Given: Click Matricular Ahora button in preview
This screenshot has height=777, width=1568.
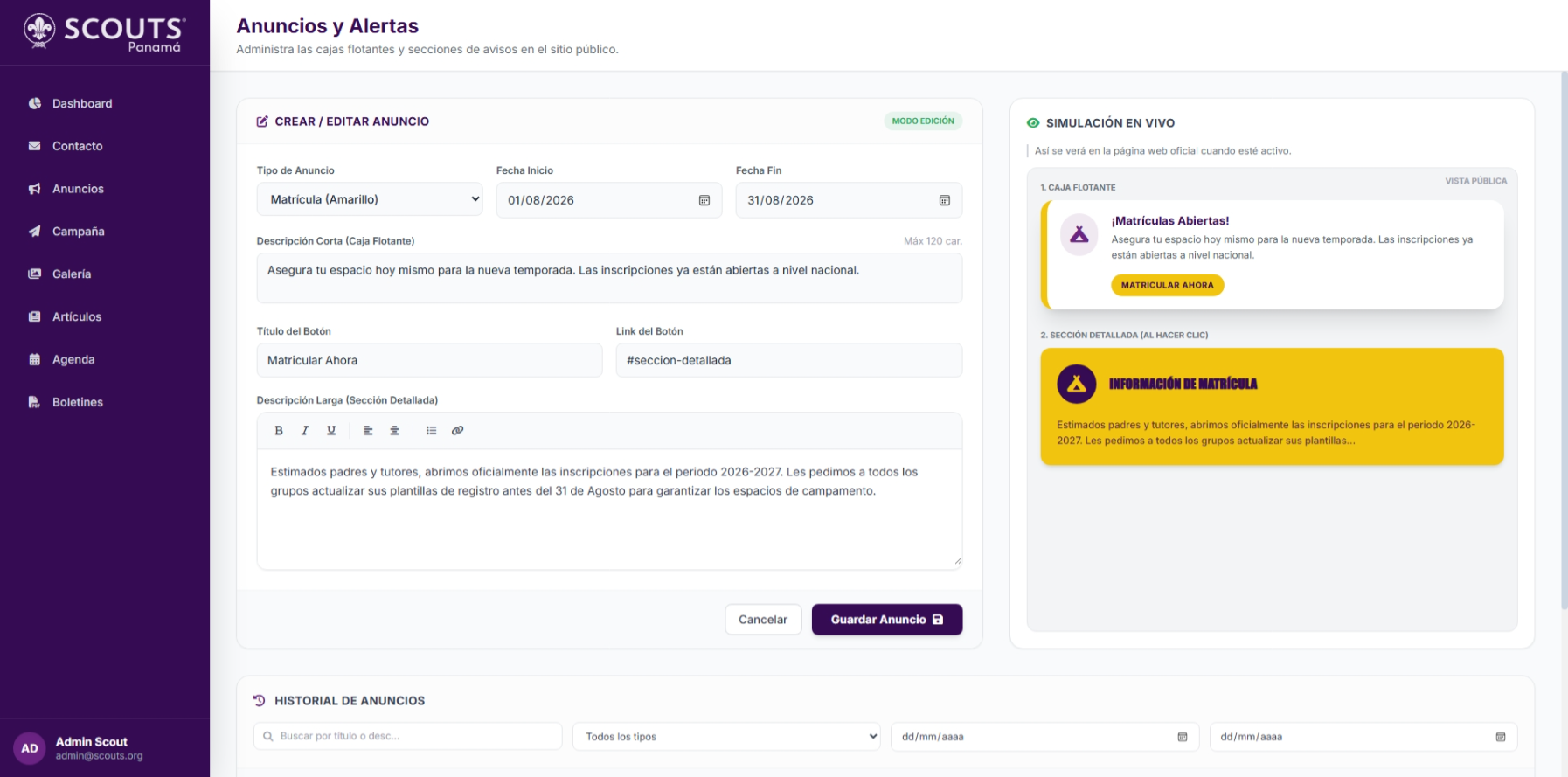Looking at the screenshot, I should 1167,285.
